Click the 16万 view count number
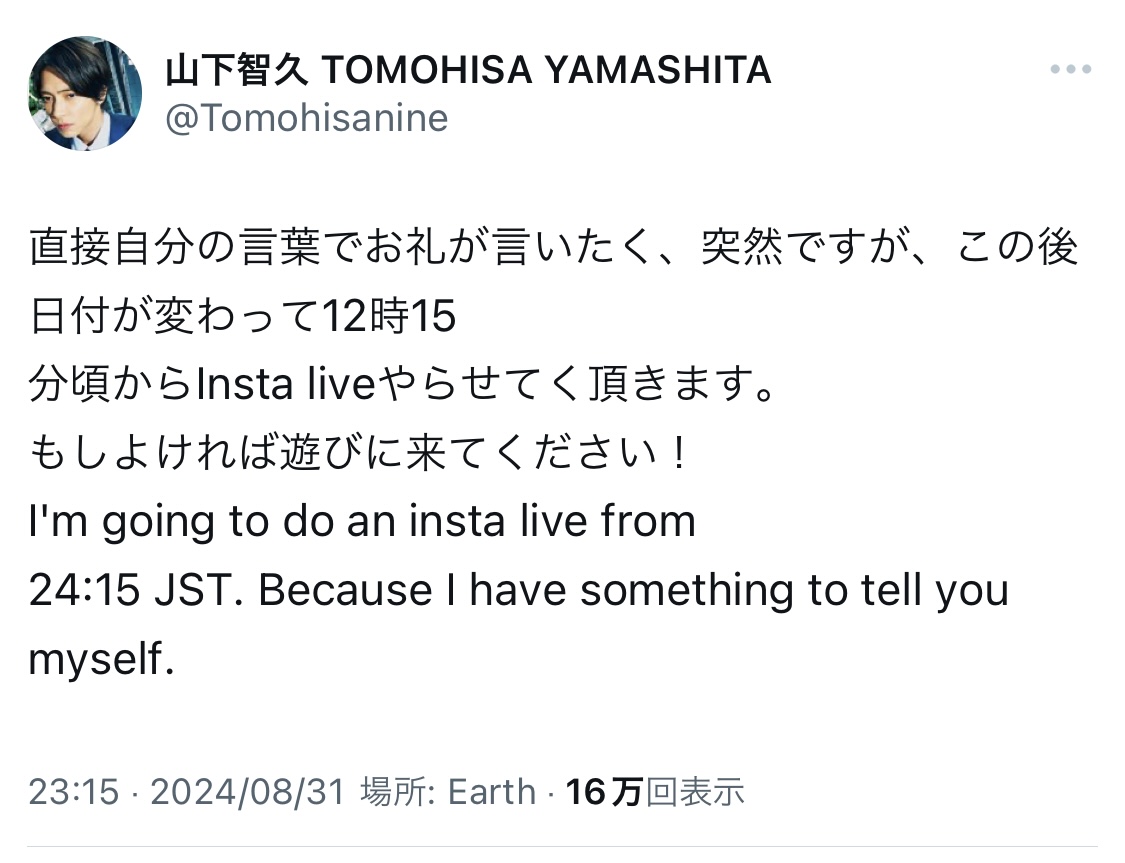Image resolution: width=1125 pixels, height=863 pixels. 603,792
